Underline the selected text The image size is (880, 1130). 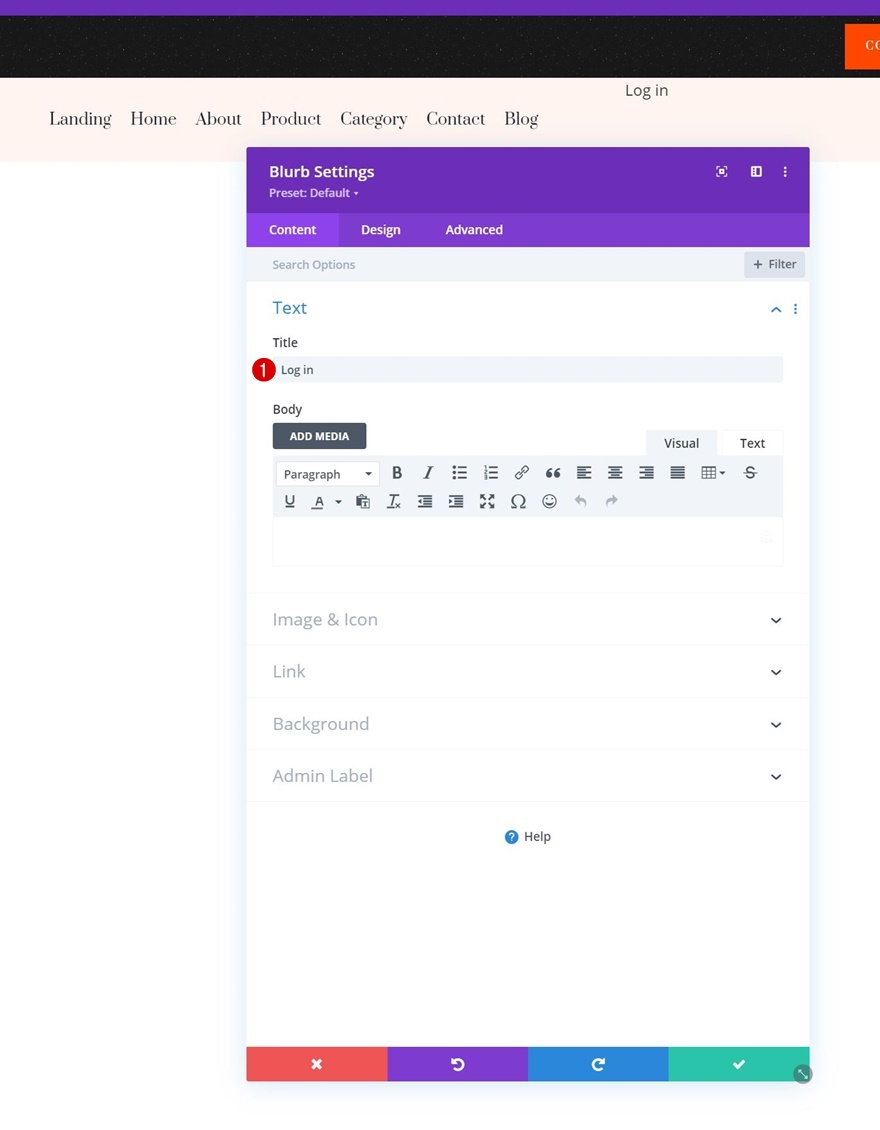[x=290, y=502]
